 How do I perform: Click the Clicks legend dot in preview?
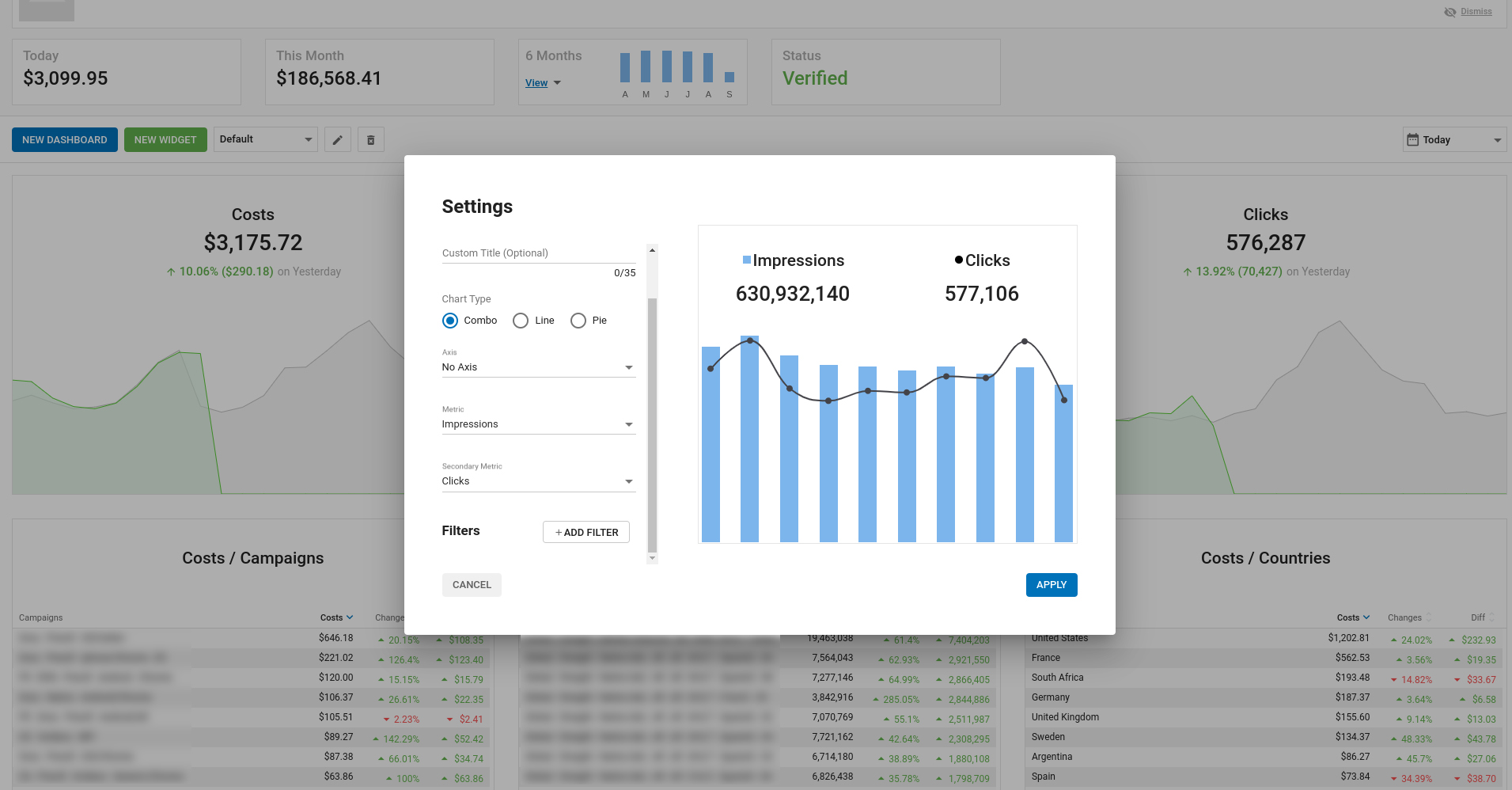[959, 260]
